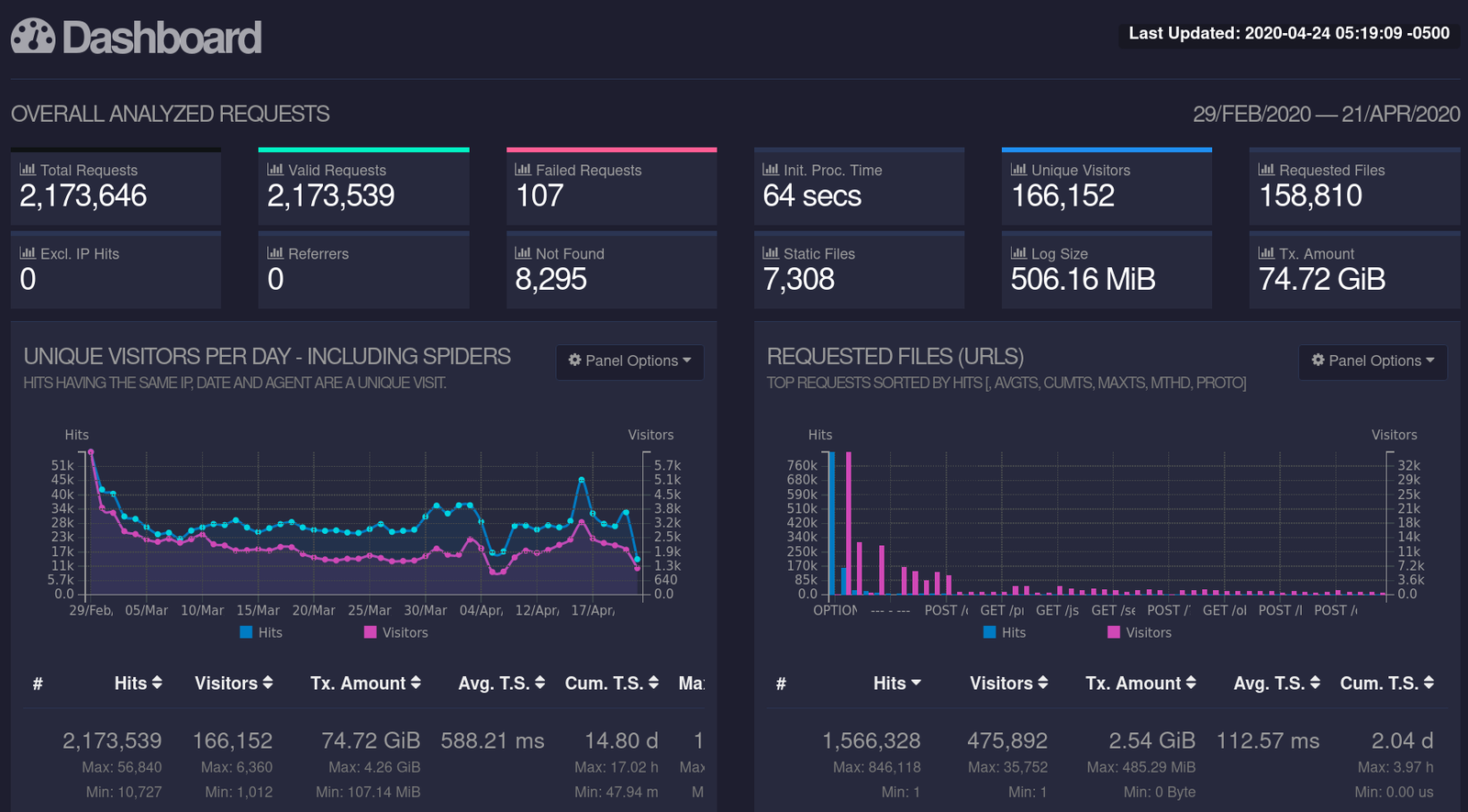Sort Unique Visitors table by Avg. T.S.
Screen dimensions: 1468x812
pyautogui.click(x=501, y=683)
